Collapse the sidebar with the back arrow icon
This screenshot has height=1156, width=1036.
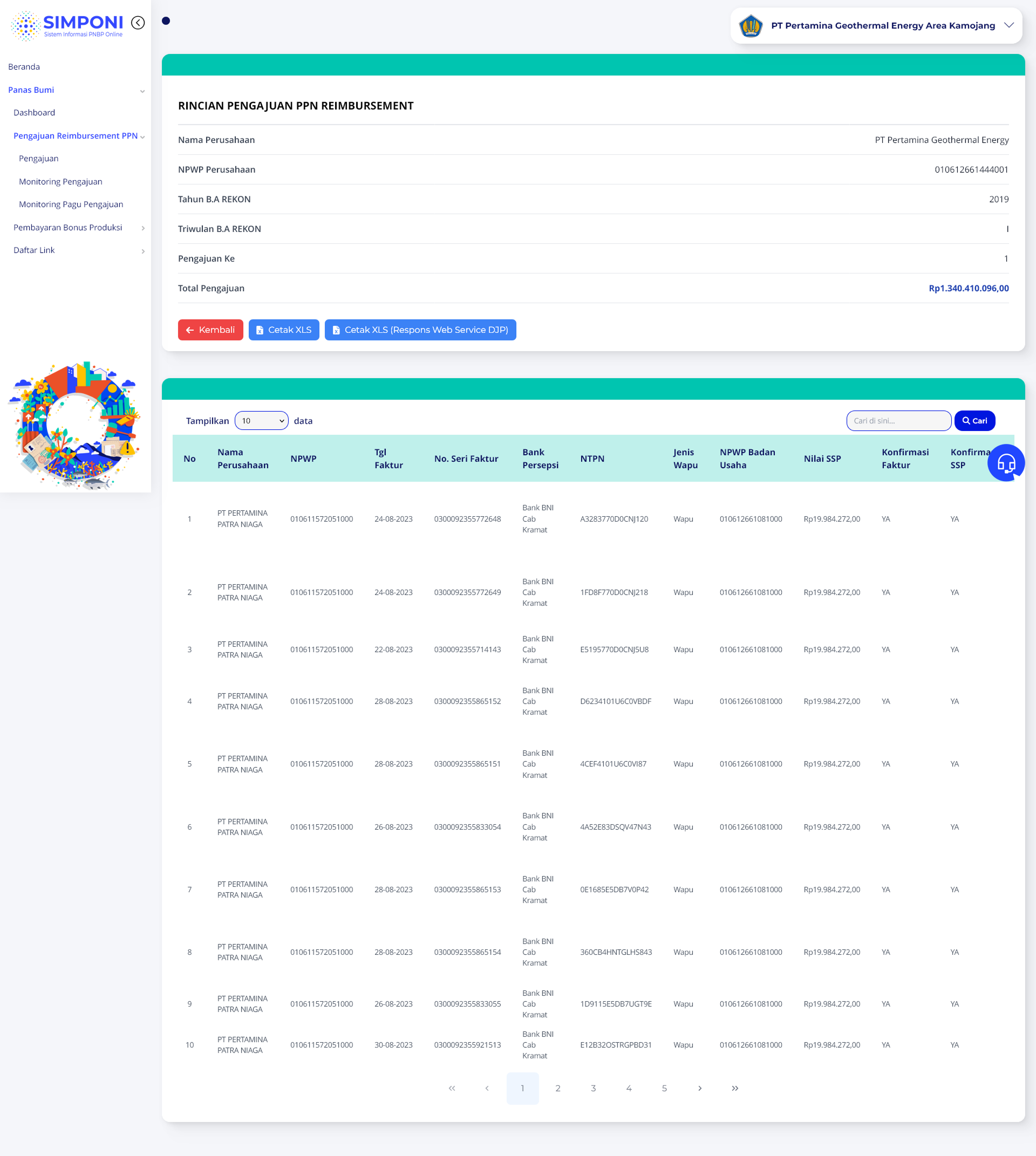(x=138, y=23)
